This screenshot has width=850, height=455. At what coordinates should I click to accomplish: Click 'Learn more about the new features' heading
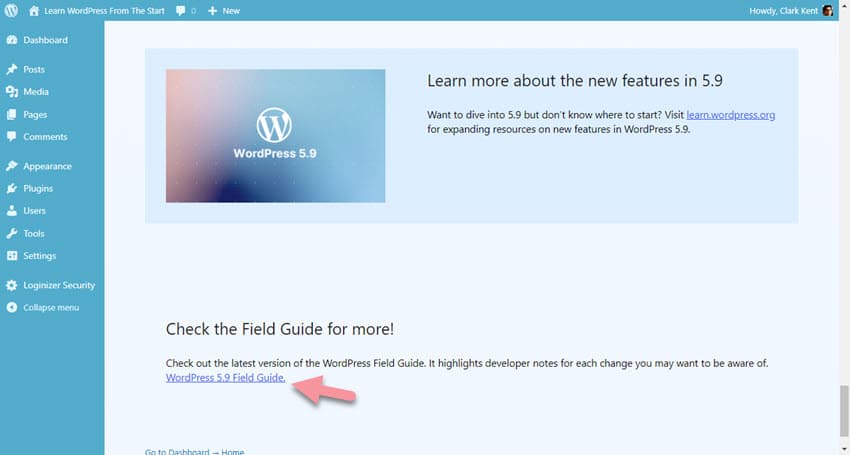pyautogui.click(x=575, y=81)
